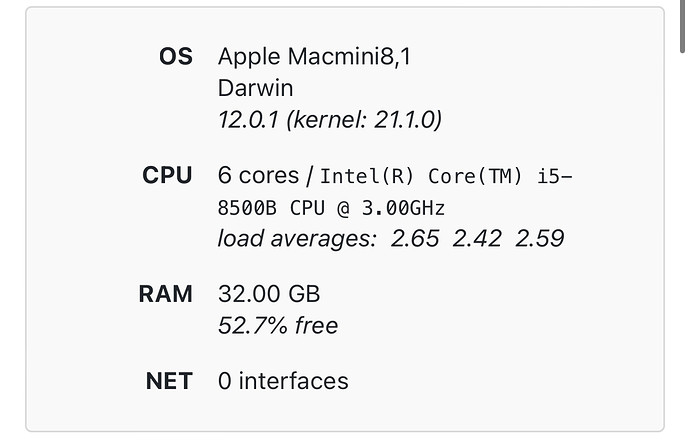
Task: Select the 6 cores text
Action: tap(258, 176)
